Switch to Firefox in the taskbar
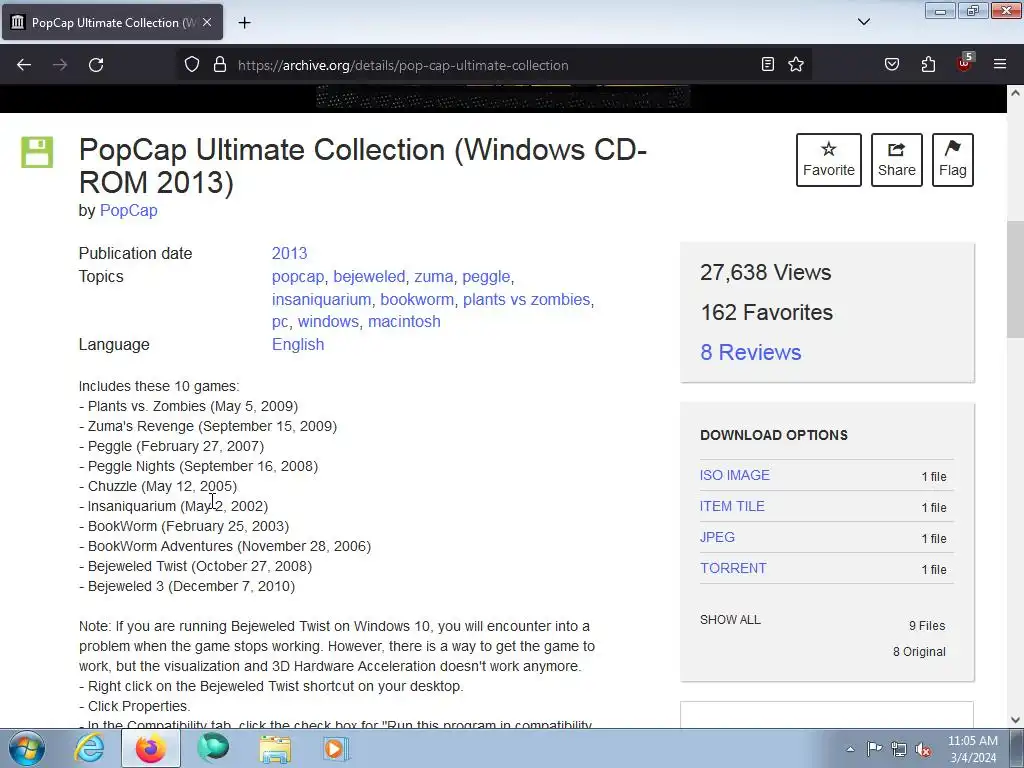 151,748
